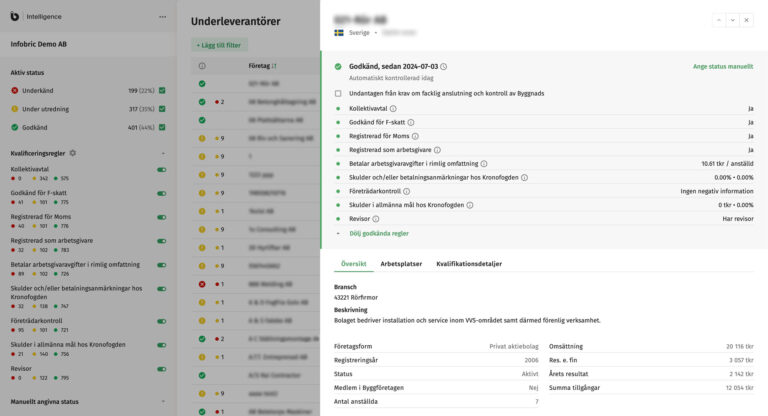Screen dimensions: 768x416
Task: Check the Undantagen från krav checkbox
Action: [338, 94]
